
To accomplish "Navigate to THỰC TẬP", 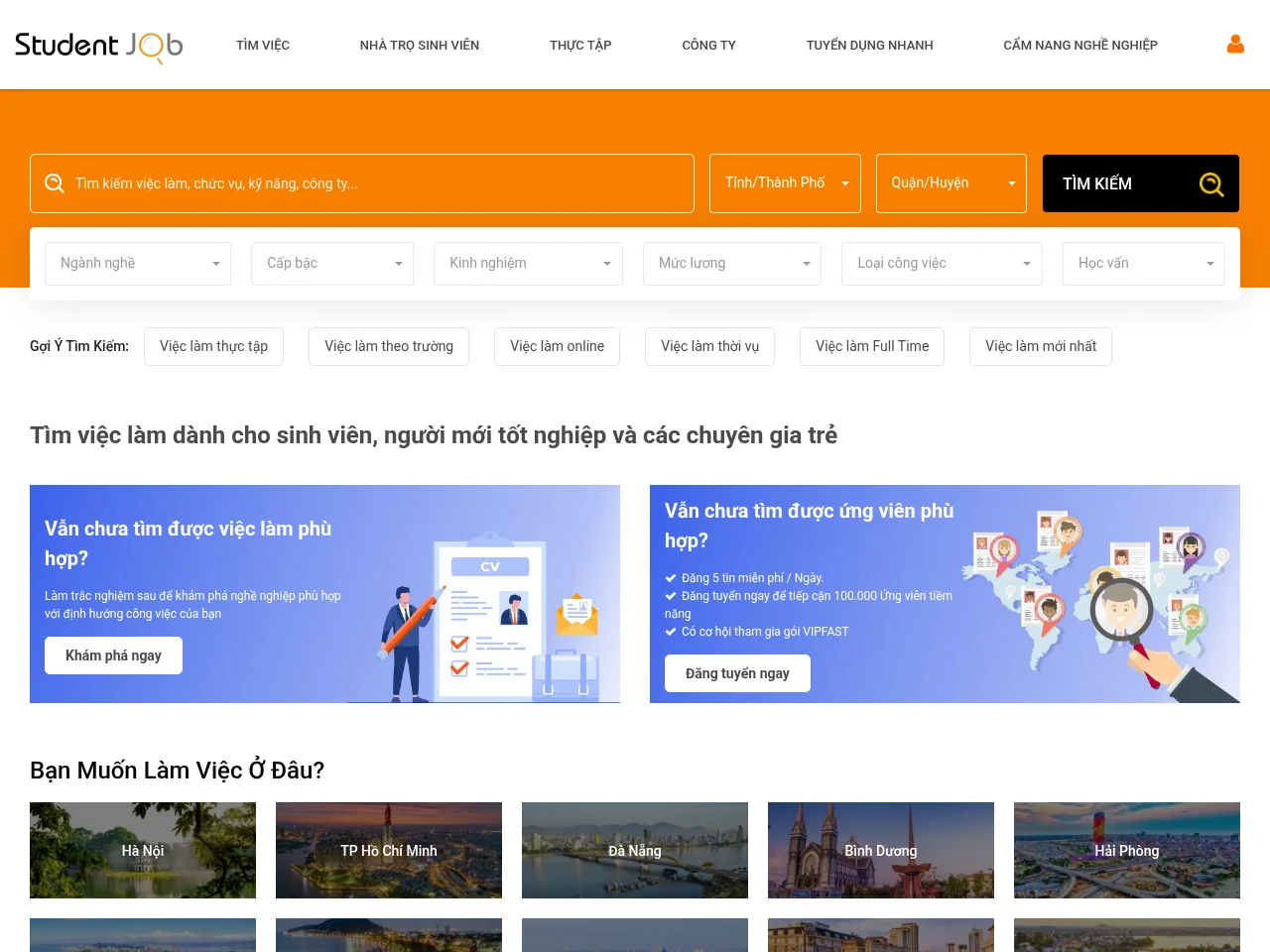I will click(x=580, y=46).
